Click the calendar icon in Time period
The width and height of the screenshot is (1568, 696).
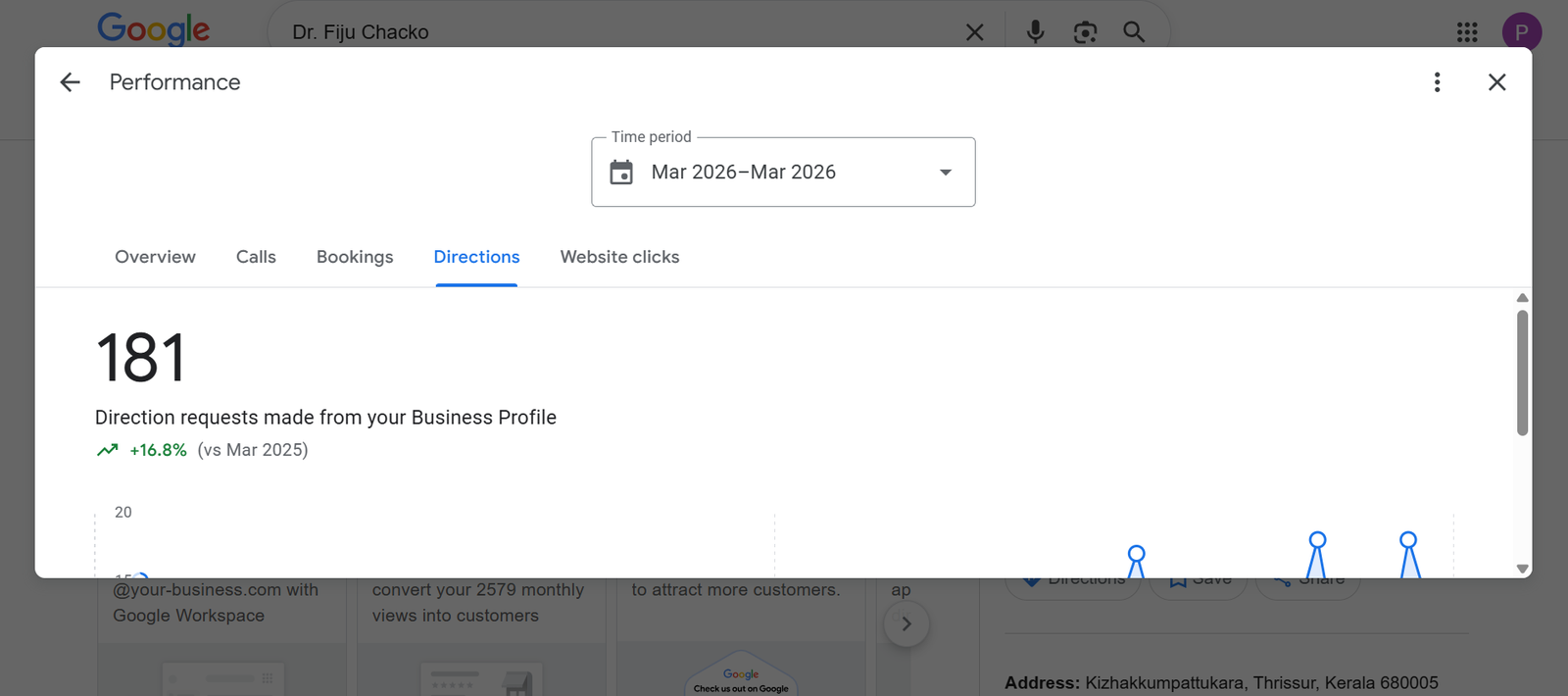pos(621,173)
